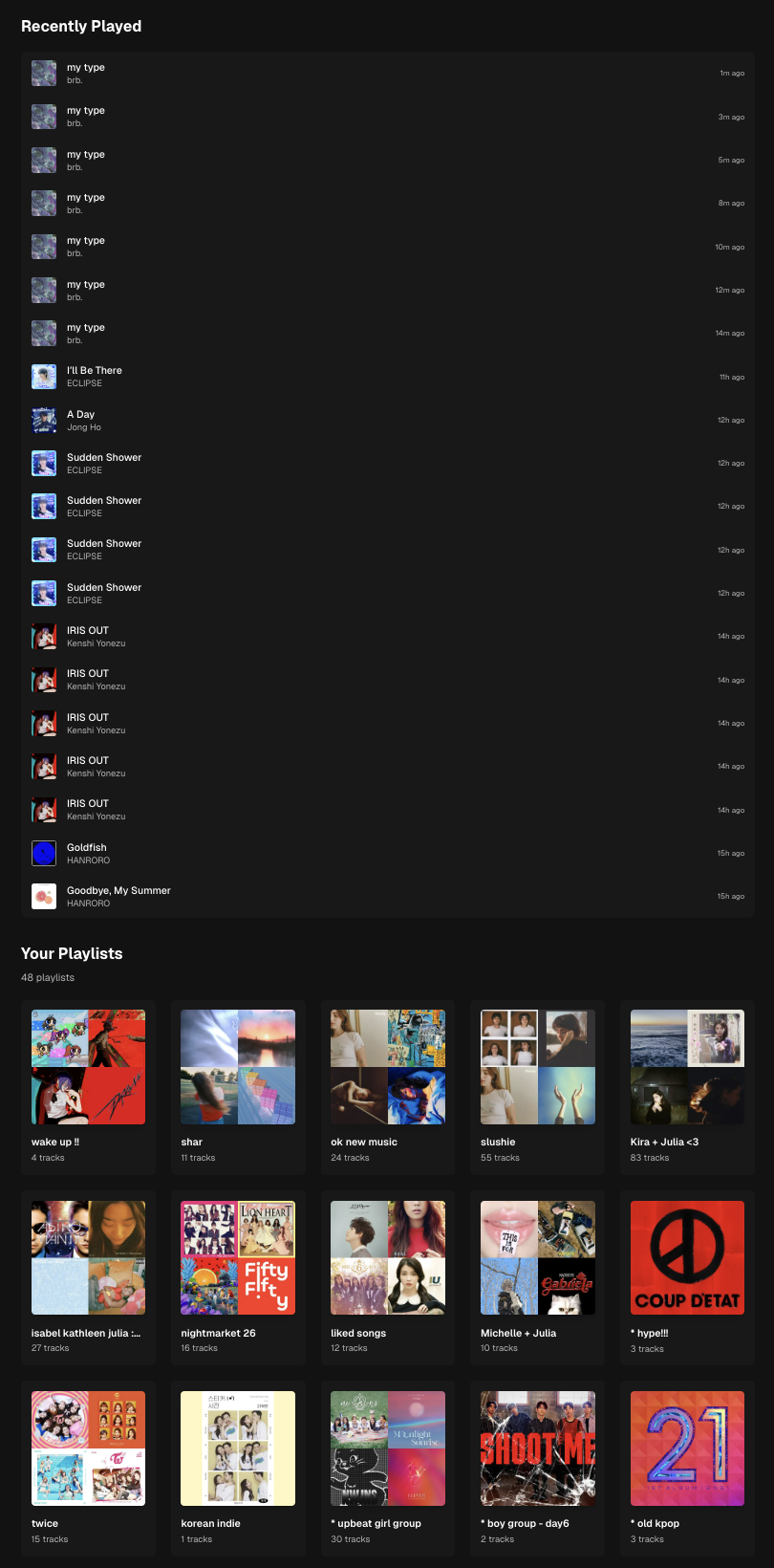This screenshot has width=774, height=1568.
Task: Open the 'Kira + Julia <3' playlist cover
Action: [687, 1067]
